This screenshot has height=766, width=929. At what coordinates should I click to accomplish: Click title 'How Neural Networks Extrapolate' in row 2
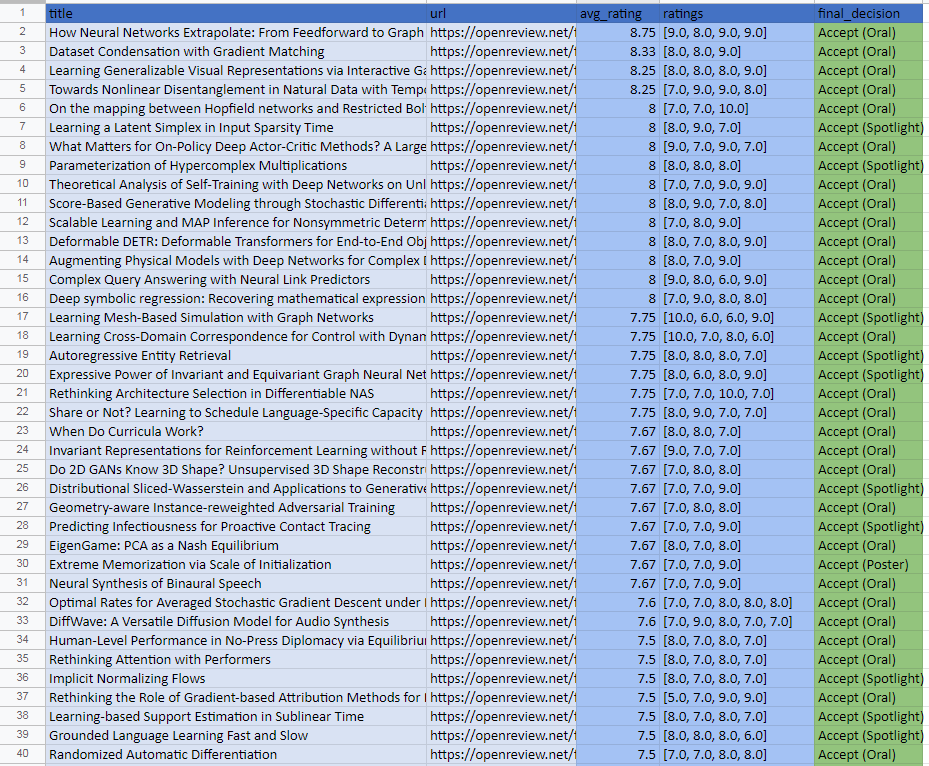coord(236,33)
